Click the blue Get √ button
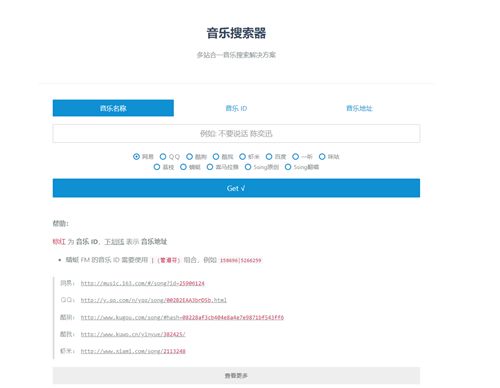 (x=236, y=188)
